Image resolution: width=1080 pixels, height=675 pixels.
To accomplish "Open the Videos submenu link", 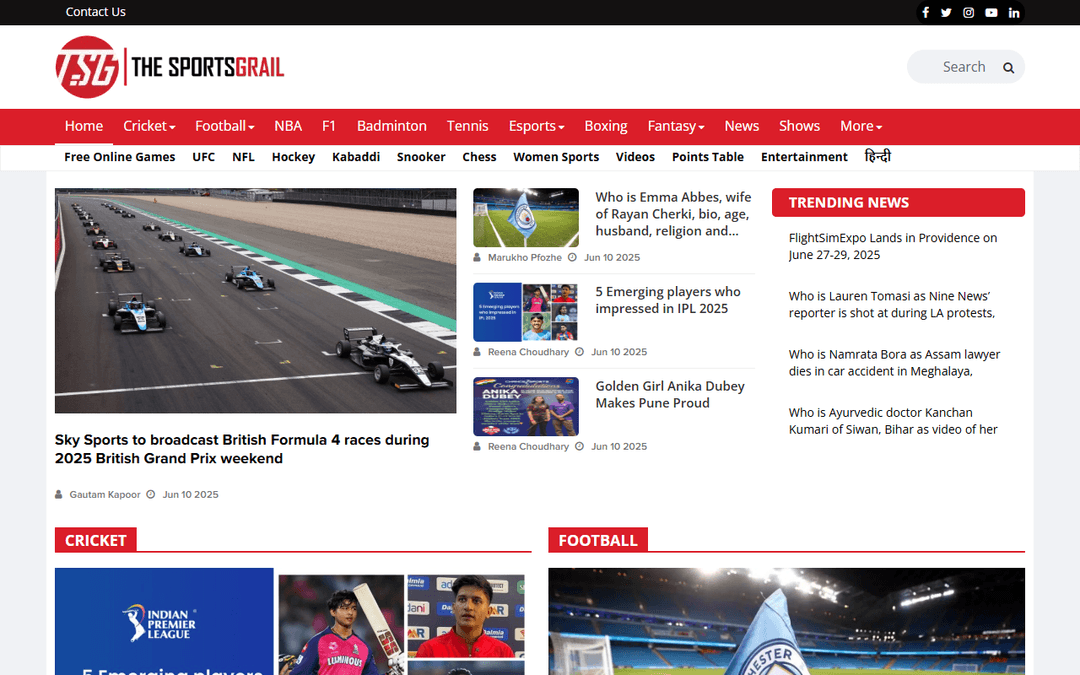I will (x=635, y=157).
